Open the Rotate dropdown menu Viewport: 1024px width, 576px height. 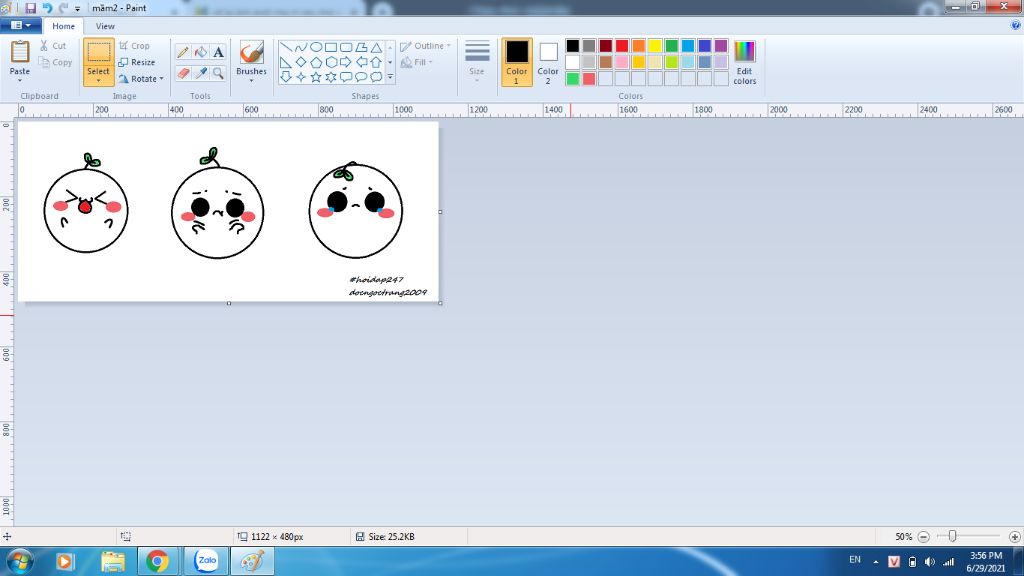click(141, 78)
